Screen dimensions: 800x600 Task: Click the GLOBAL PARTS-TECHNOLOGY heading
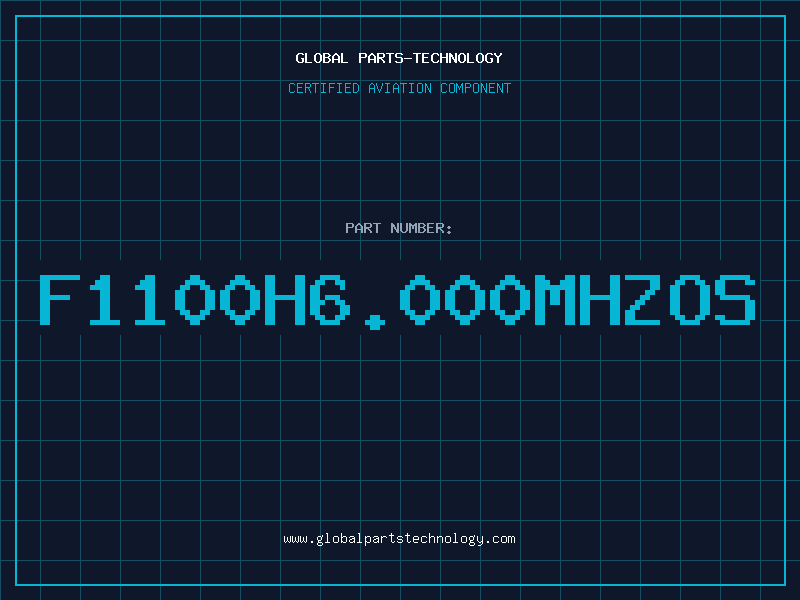pos(399,58)
